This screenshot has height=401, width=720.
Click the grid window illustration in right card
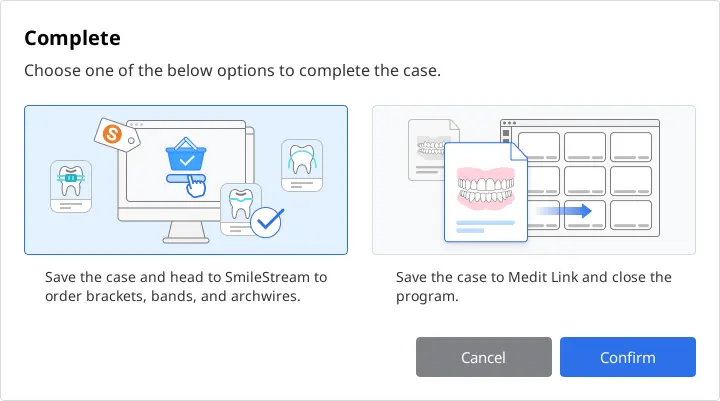pyautogui.click(x=580, y=178)
